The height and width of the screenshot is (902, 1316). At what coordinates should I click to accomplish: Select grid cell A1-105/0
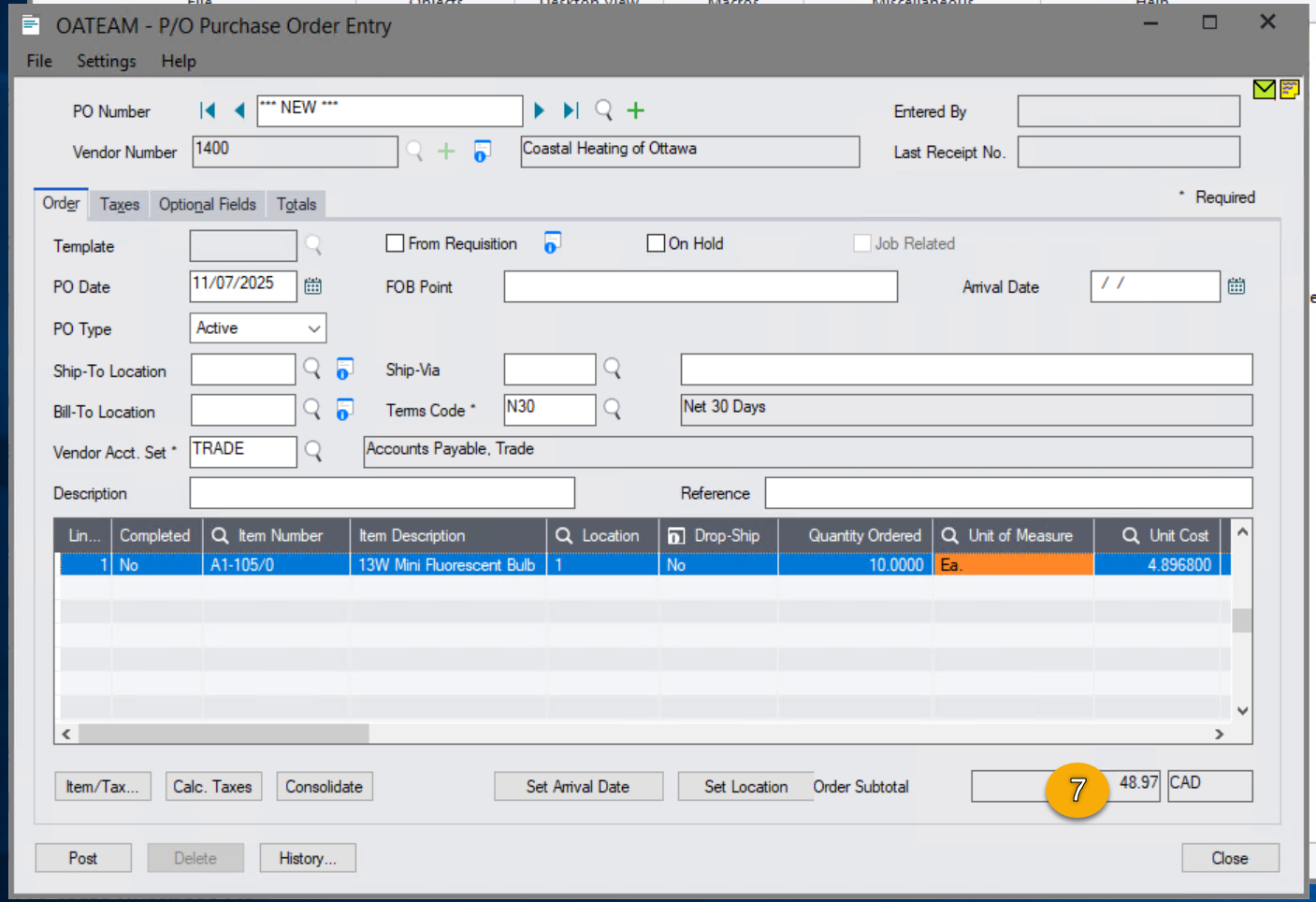276,565
